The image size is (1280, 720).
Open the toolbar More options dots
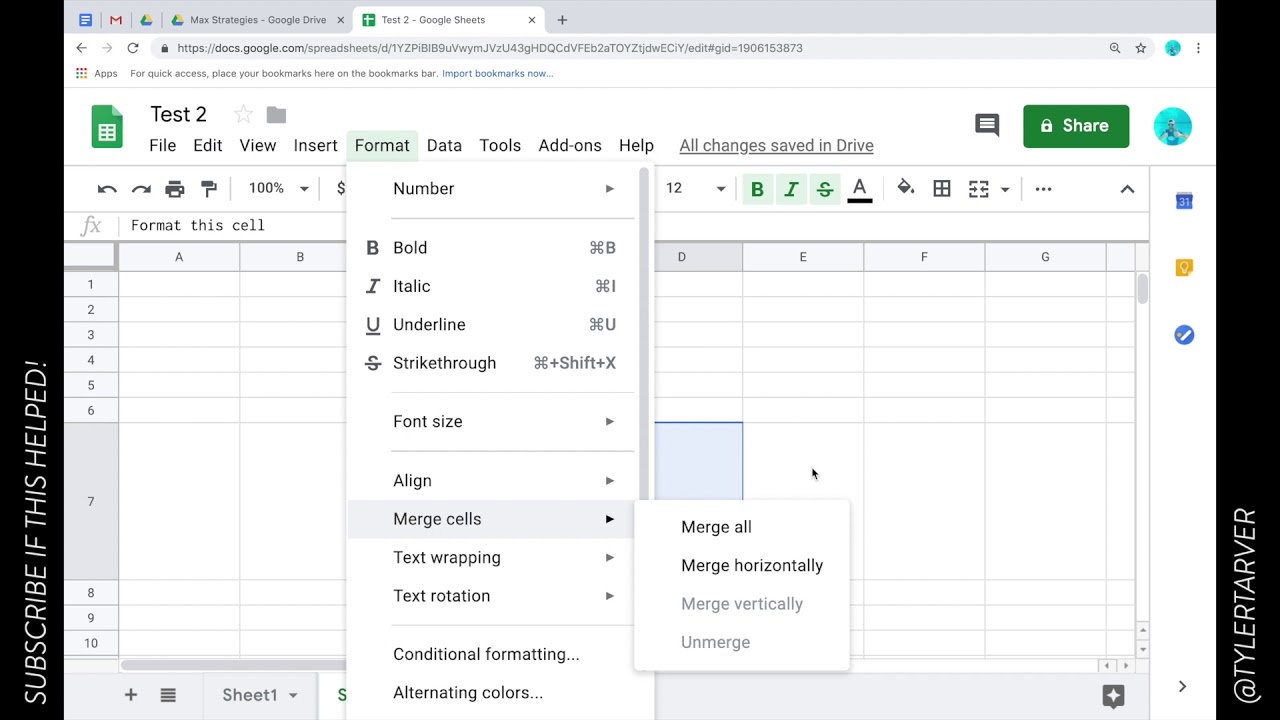click(x=1043, y=189)
